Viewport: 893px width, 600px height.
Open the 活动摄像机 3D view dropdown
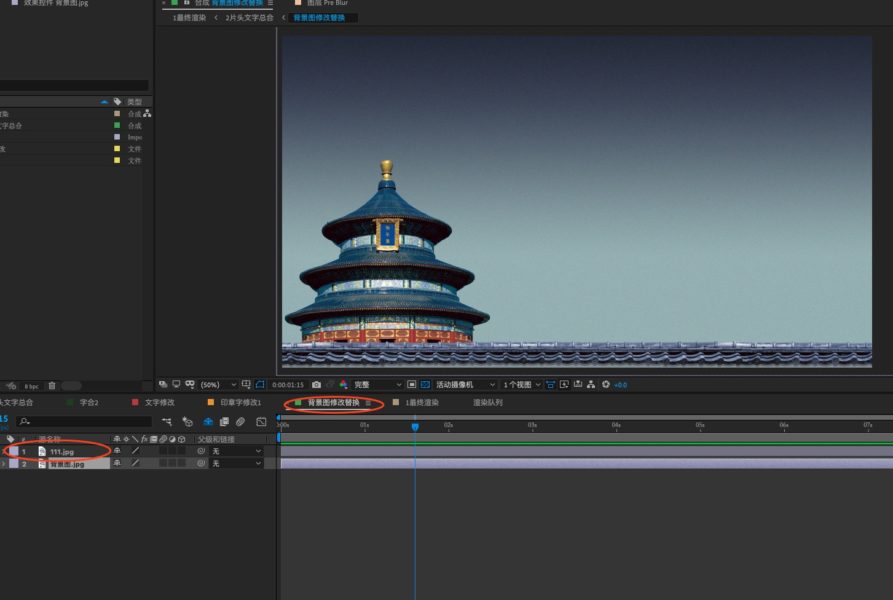(x=465, y=385)
